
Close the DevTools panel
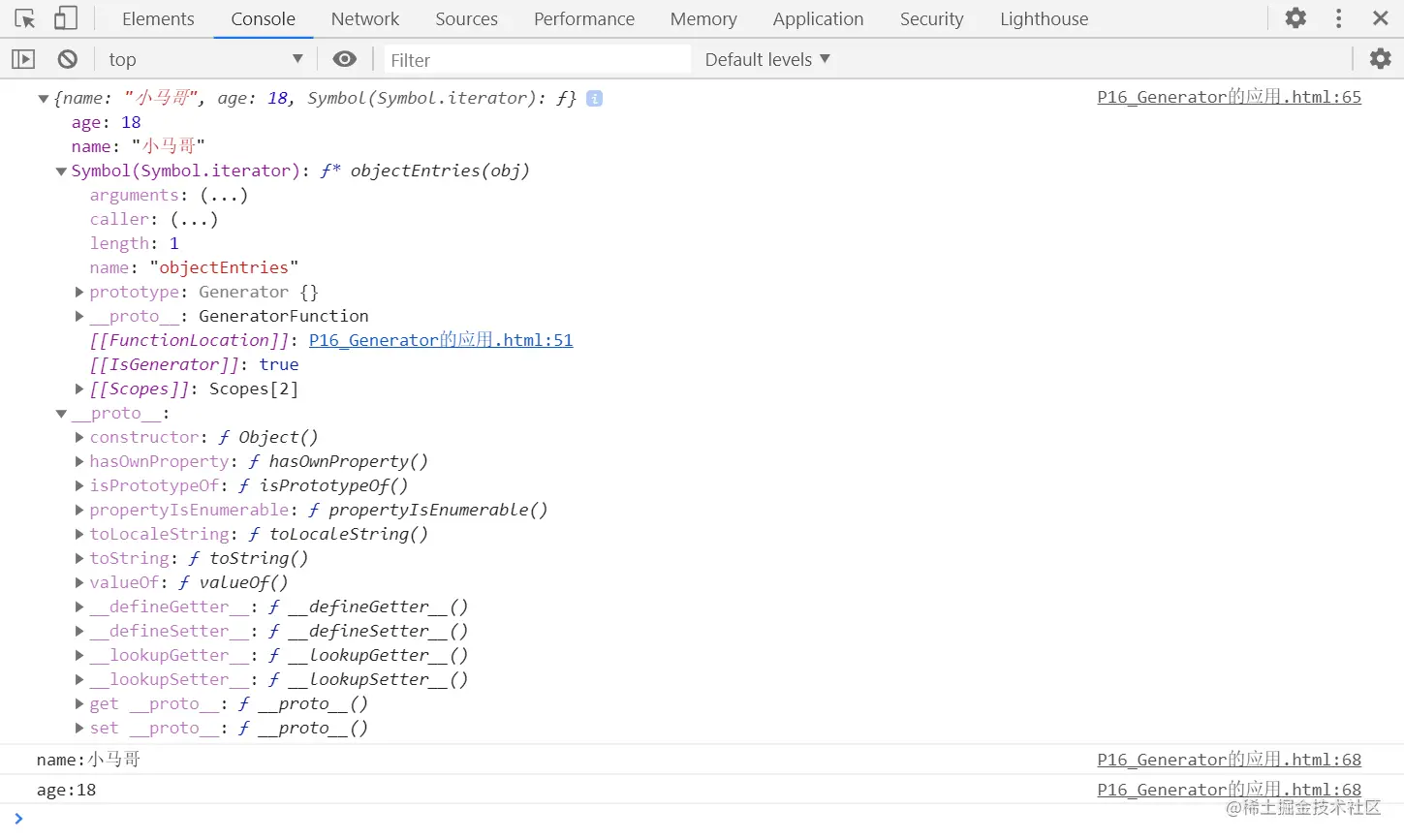[1381, 18]
